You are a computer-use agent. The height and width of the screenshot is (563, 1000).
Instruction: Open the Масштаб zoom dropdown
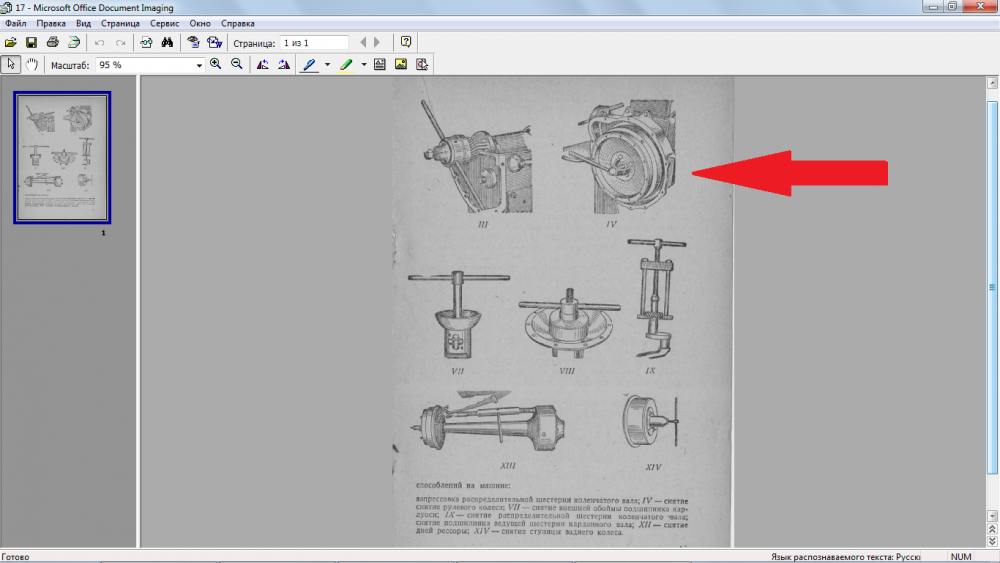tap(199, 65)
